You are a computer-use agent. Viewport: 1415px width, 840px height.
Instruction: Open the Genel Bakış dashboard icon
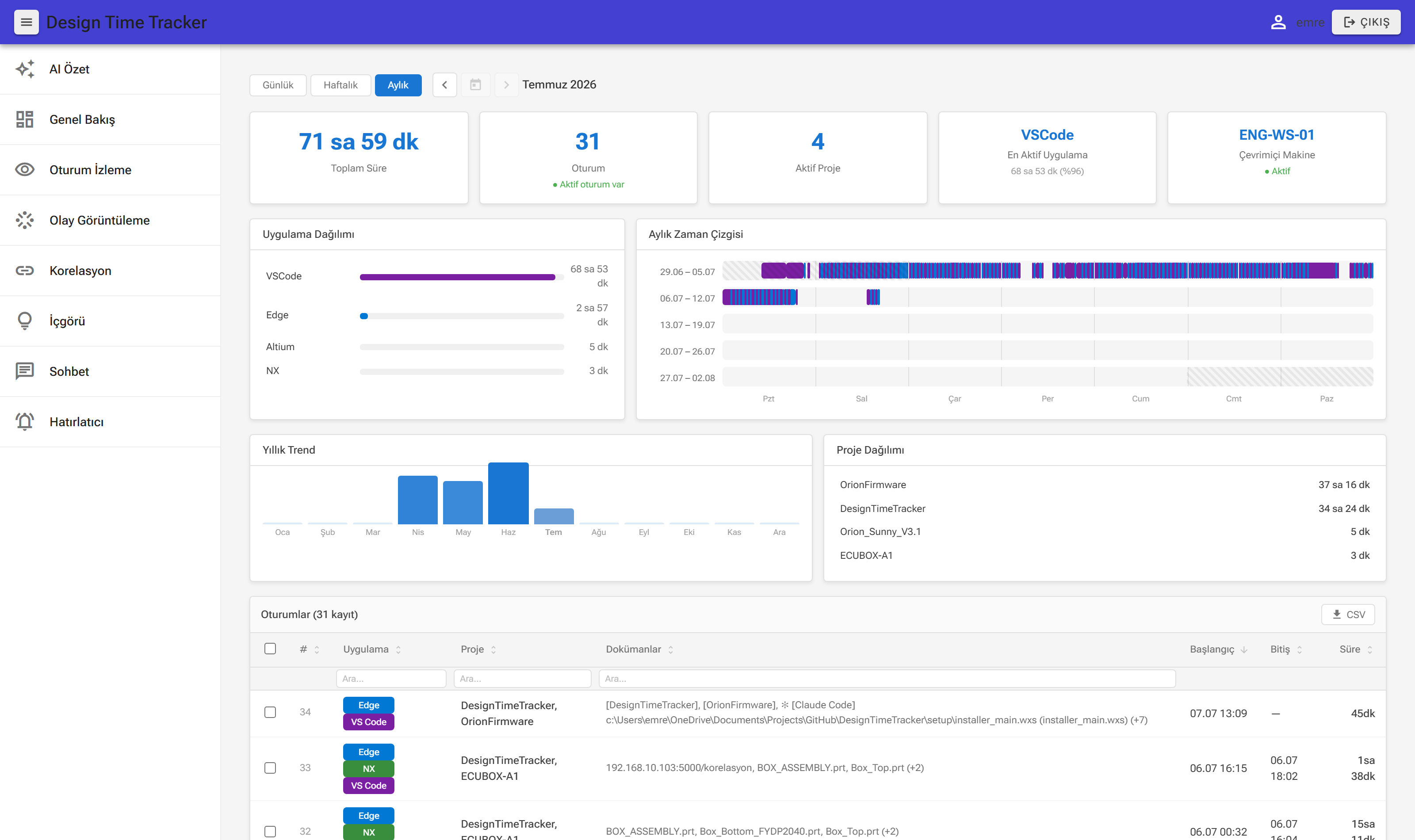(x=25, y=119)
